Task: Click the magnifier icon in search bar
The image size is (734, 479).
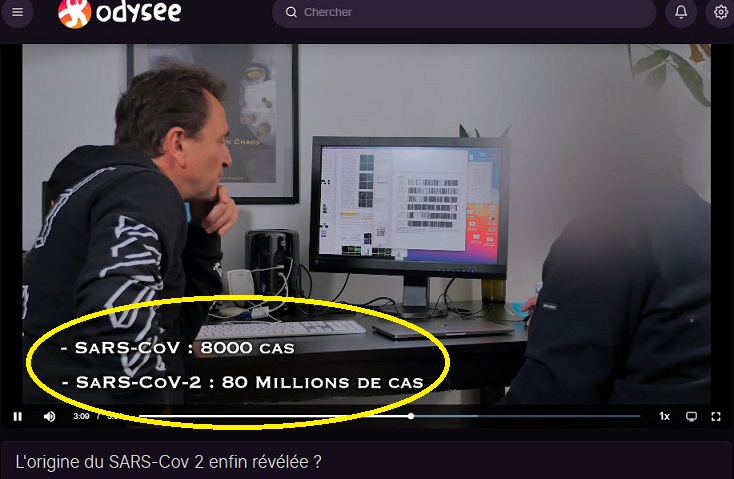Action: (x=291, y=12)
